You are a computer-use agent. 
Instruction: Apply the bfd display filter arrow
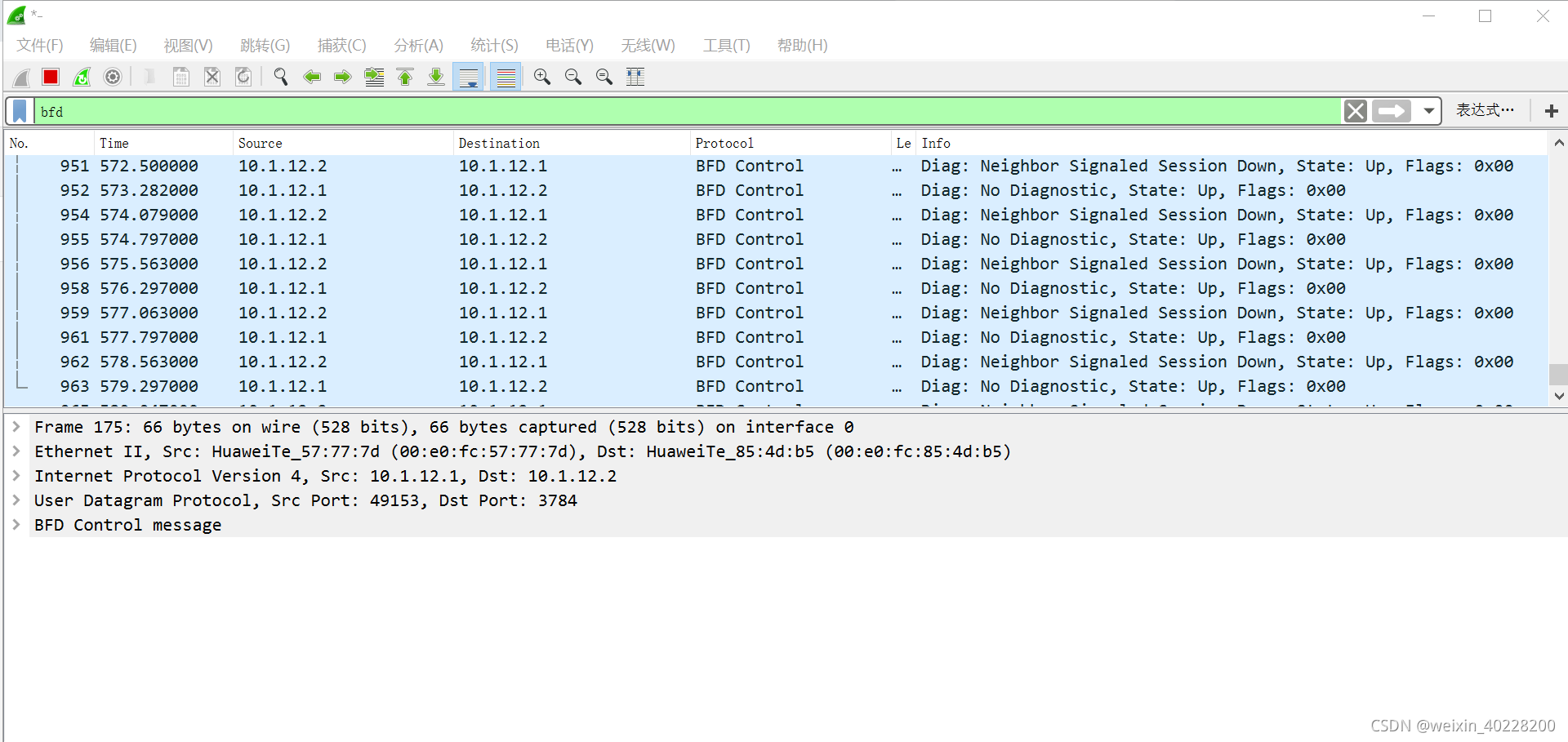click(x=1392, y=111)
